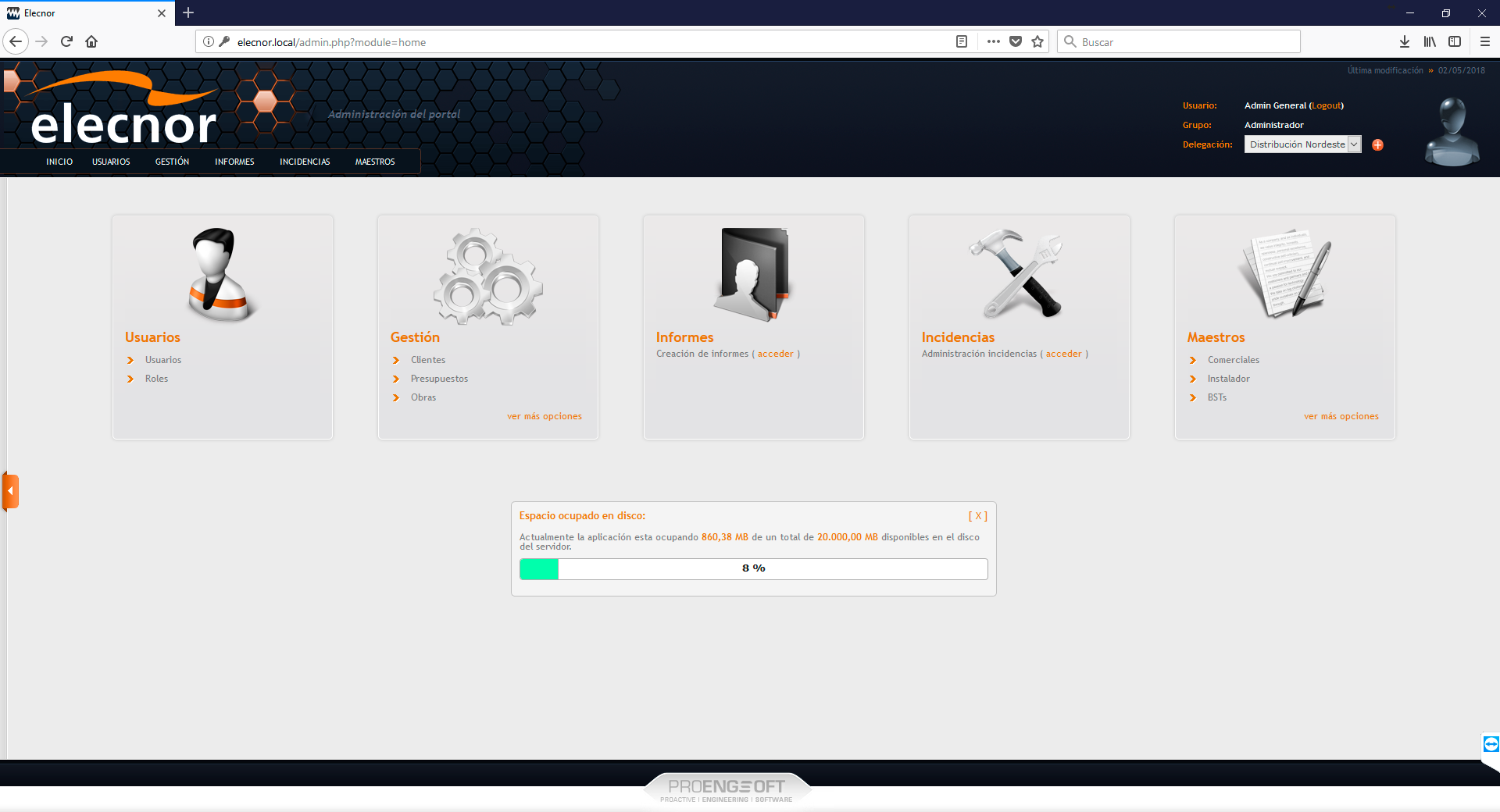This screenshot has width=1500, height=812.
Task: Click the Usuarios card heading
Action: (x=152, y=337)
